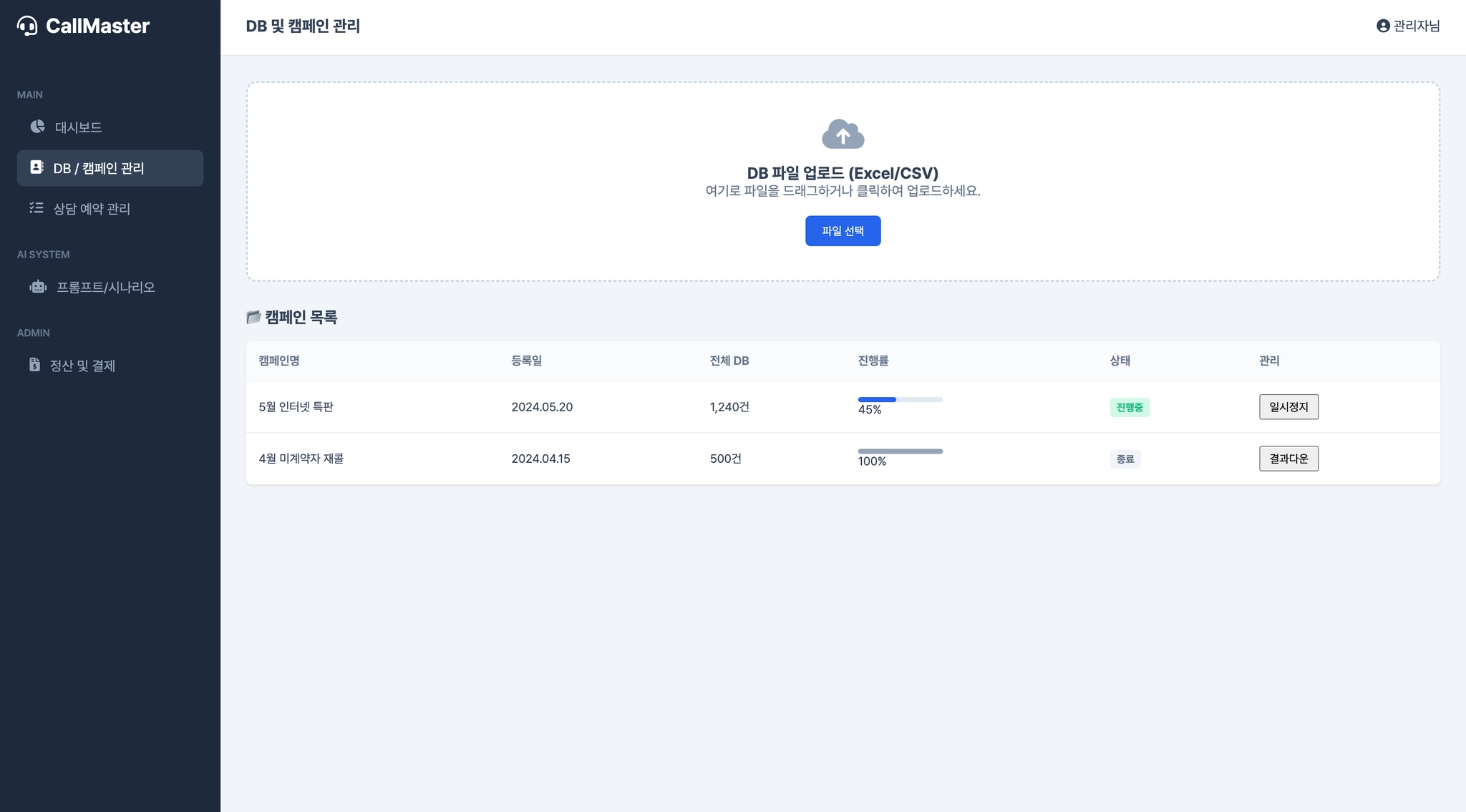Viewport: 1466px width, 812px height.
Task: Click the folder icon beside 캠페인 목록
Action: (x=253, y=317)
